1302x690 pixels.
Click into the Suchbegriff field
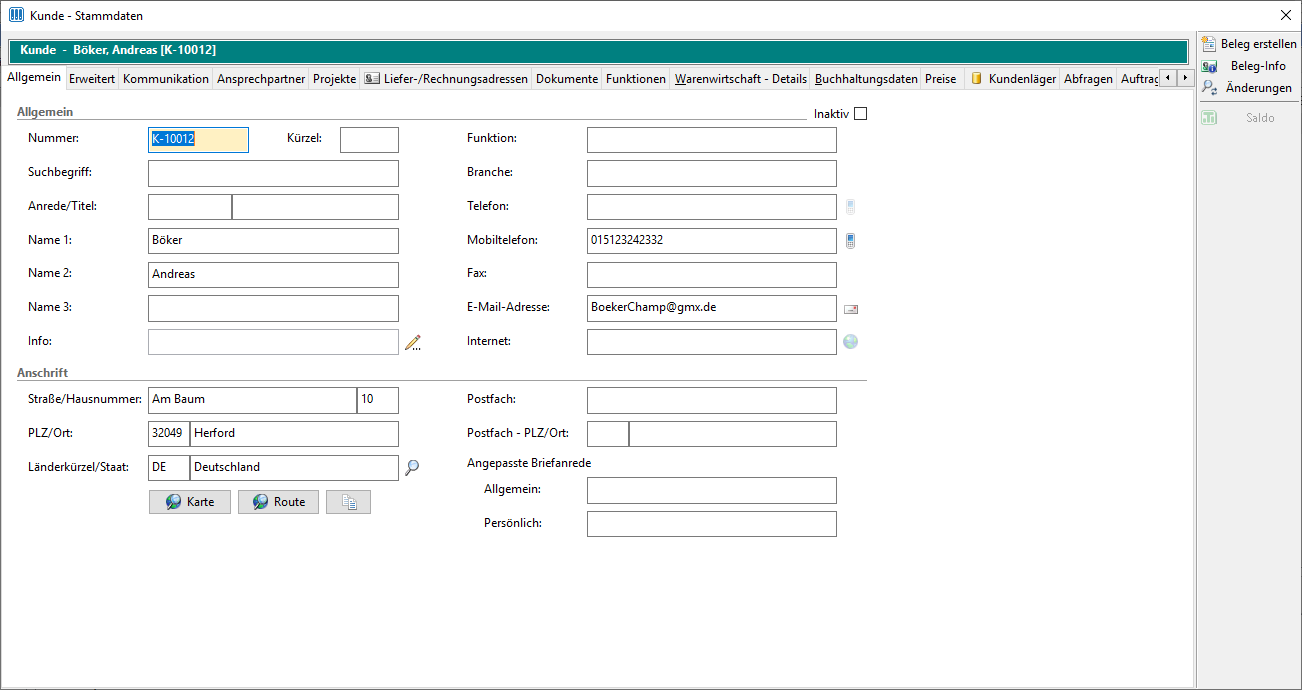tap(273, 173)
